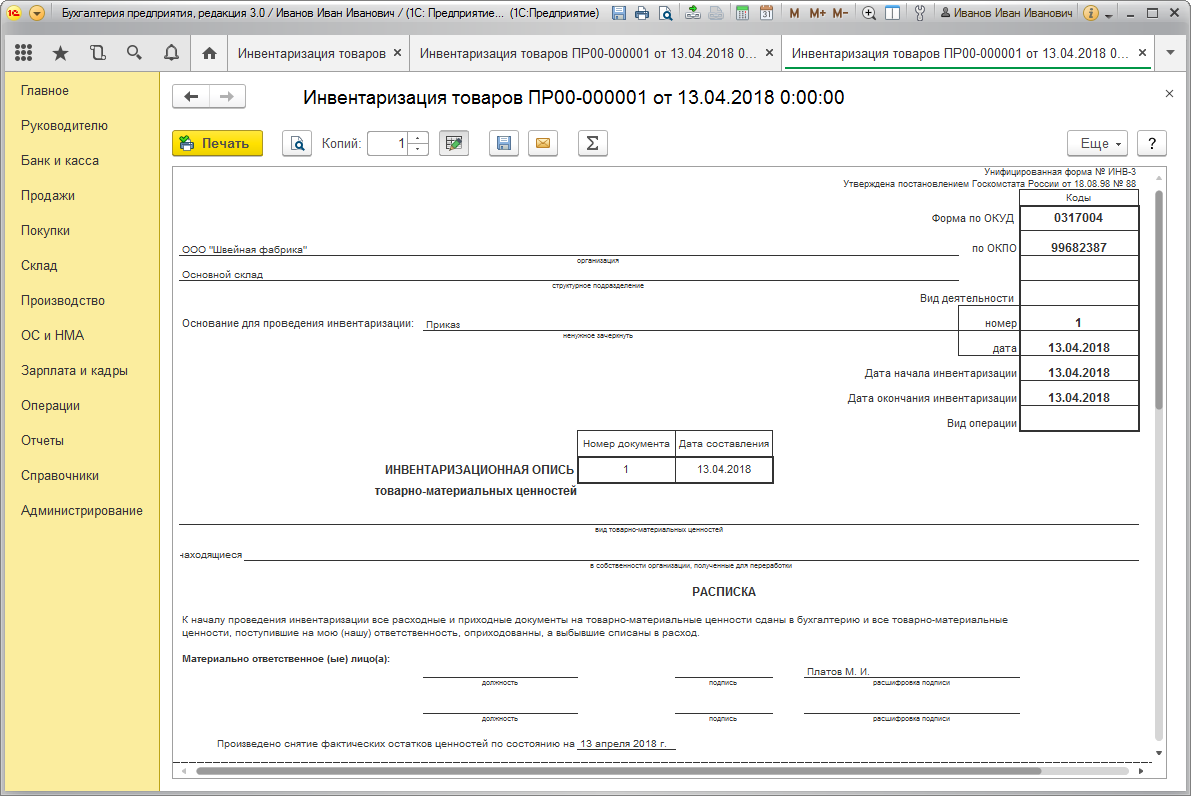This screenshot has width=1191, height=796.
Task: Open the Склад section in sidebar
Action: click(x=39, y=266)
